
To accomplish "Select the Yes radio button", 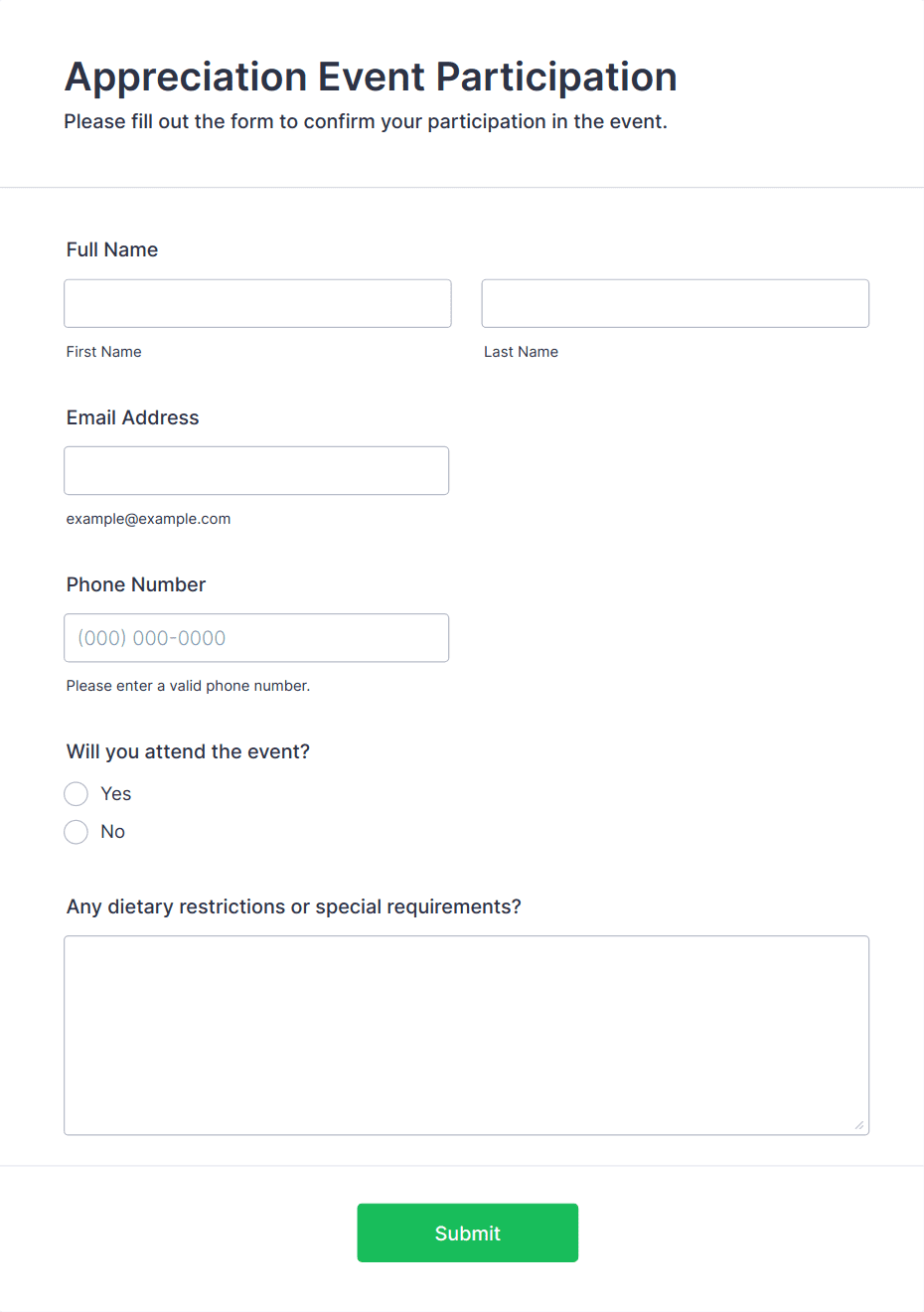I will point(77,794).
